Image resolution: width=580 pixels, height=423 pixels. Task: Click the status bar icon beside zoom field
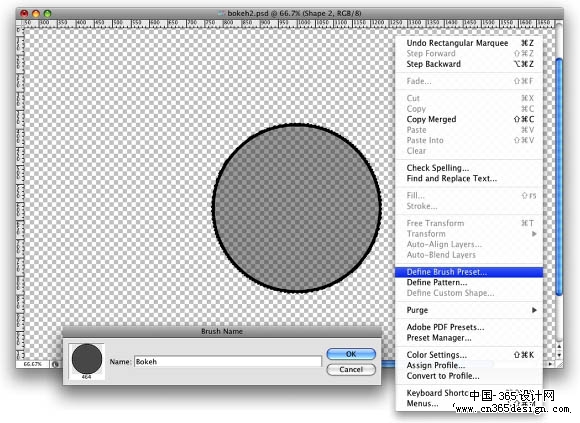coord(55,364)
